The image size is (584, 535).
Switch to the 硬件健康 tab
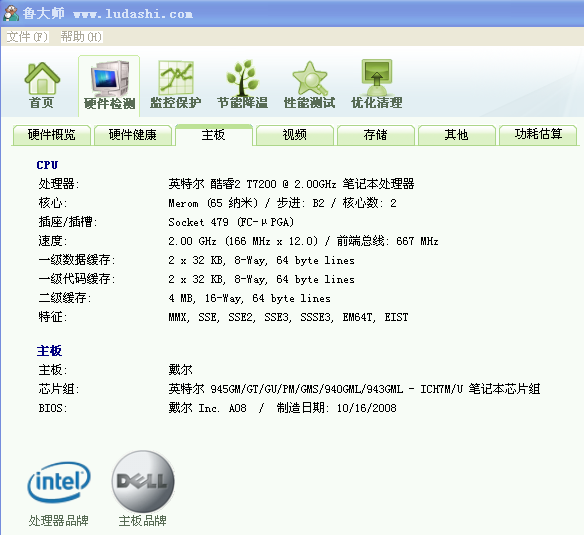coord(133,135)
